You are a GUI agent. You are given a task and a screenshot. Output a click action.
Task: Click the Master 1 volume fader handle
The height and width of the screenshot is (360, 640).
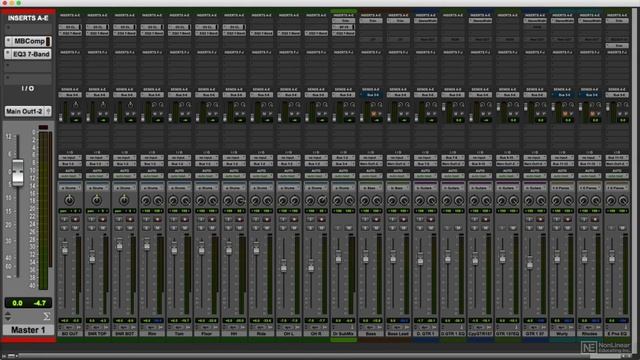(18, 172)
